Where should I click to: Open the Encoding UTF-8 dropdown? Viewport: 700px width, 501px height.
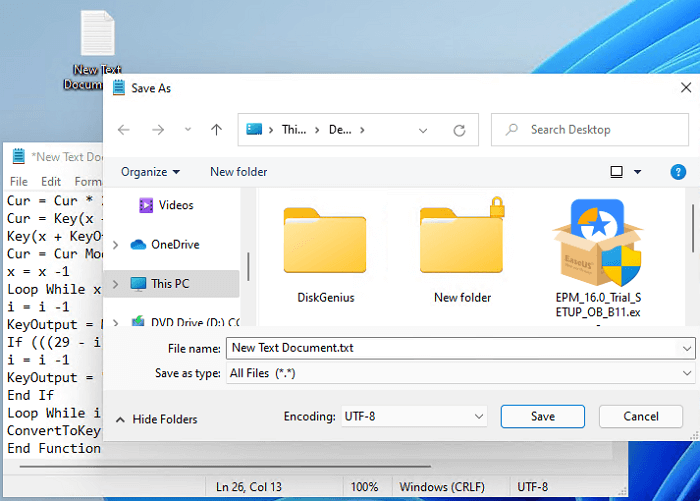412,416
